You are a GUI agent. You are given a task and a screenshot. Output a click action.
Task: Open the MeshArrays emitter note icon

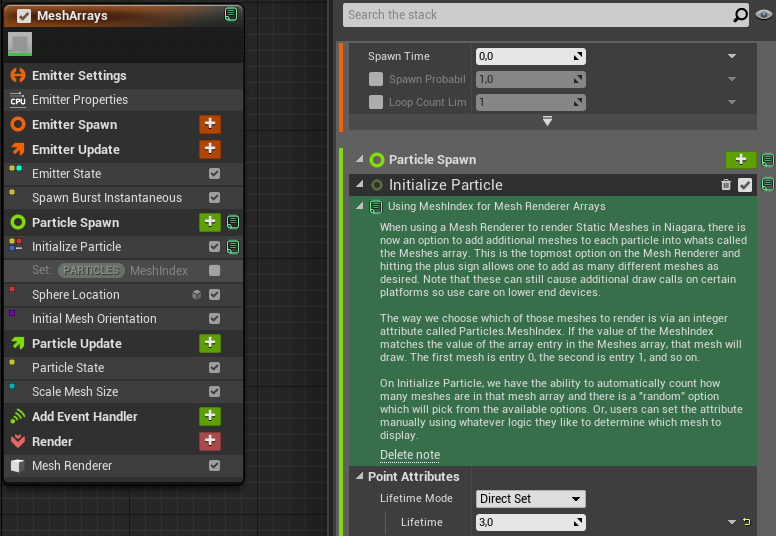tap(231, 14)
